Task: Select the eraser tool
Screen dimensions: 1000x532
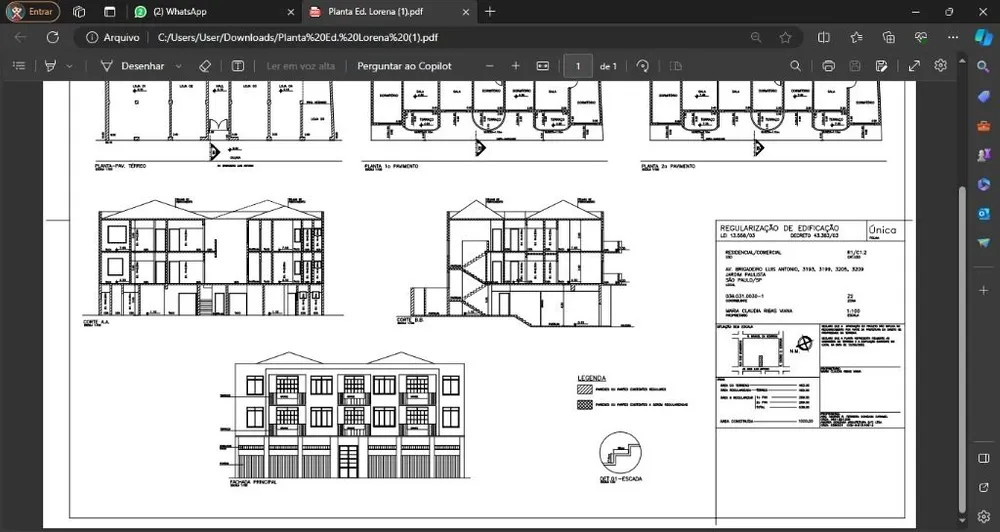Action: 205,66
